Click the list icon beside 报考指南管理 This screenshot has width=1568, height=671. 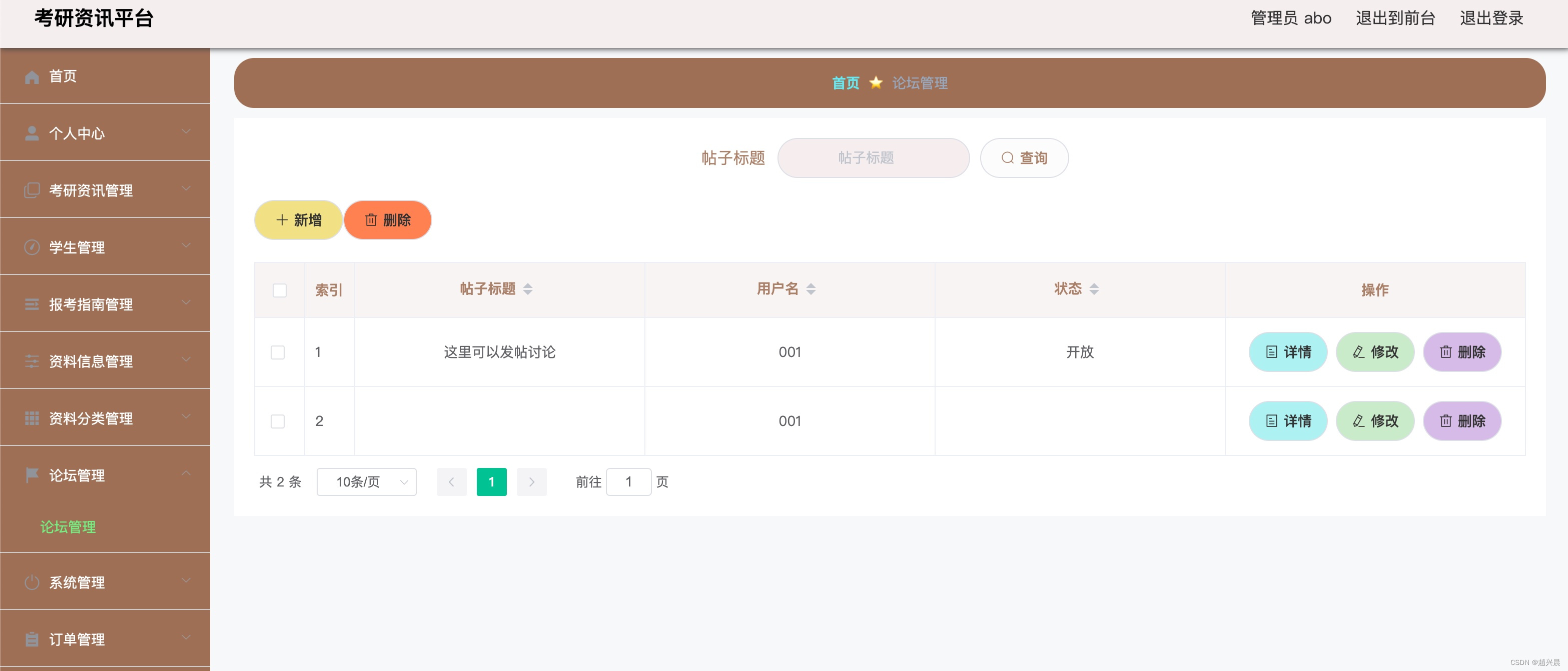tap(32, 304)
